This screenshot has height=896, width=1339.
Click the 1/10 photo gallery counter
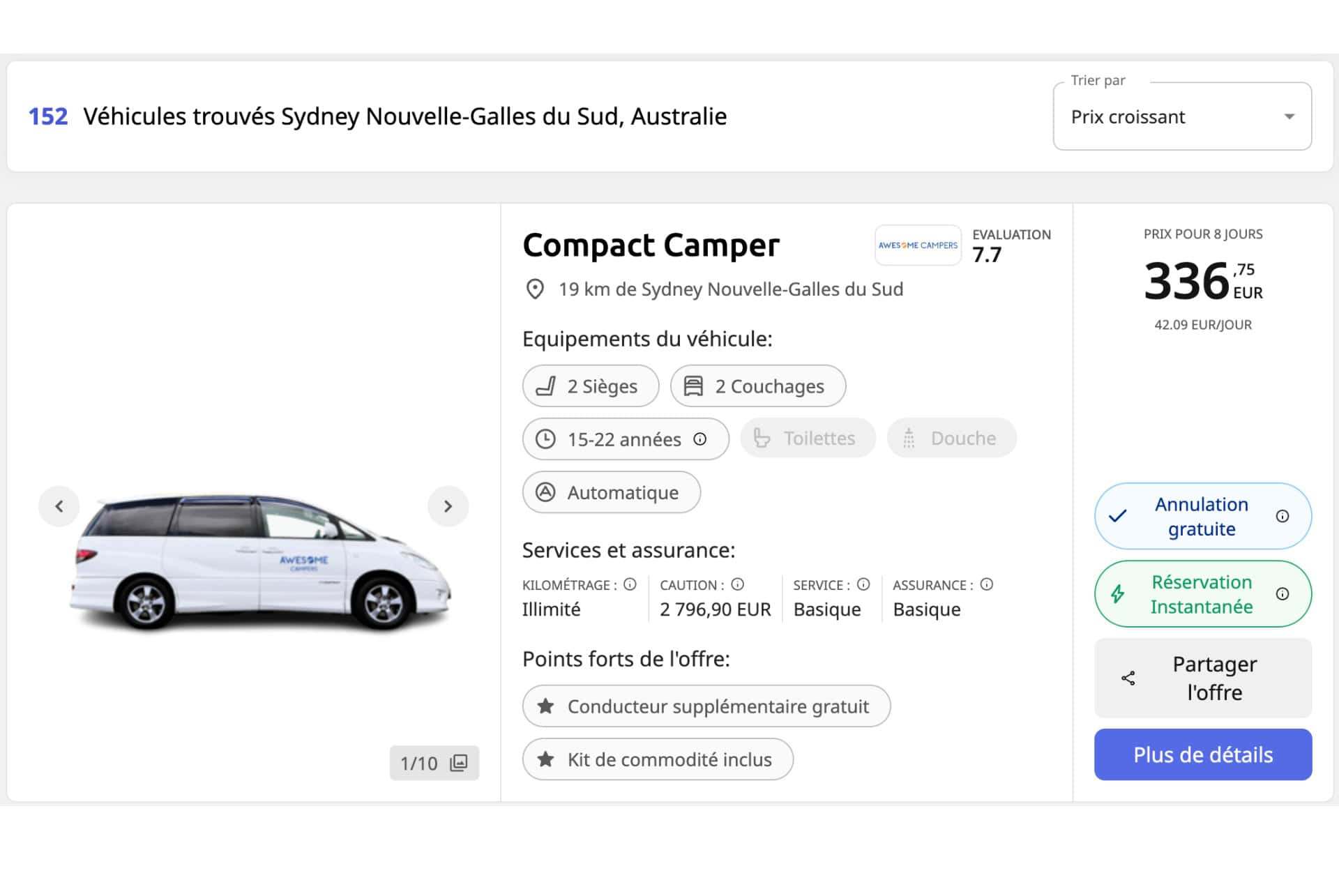pyautogui.click(x=433, y=763)
